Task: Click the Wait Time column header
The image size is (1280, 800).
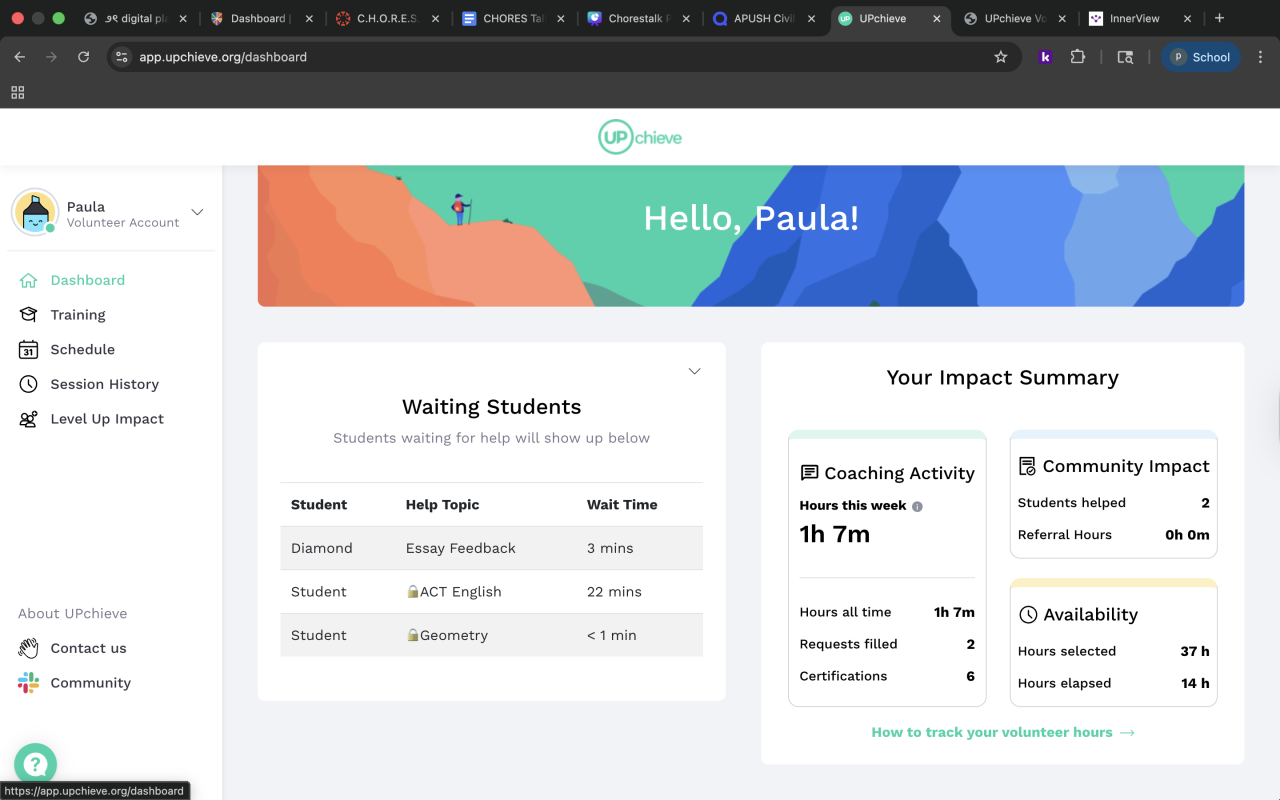Action: click(x=622, y=505)
